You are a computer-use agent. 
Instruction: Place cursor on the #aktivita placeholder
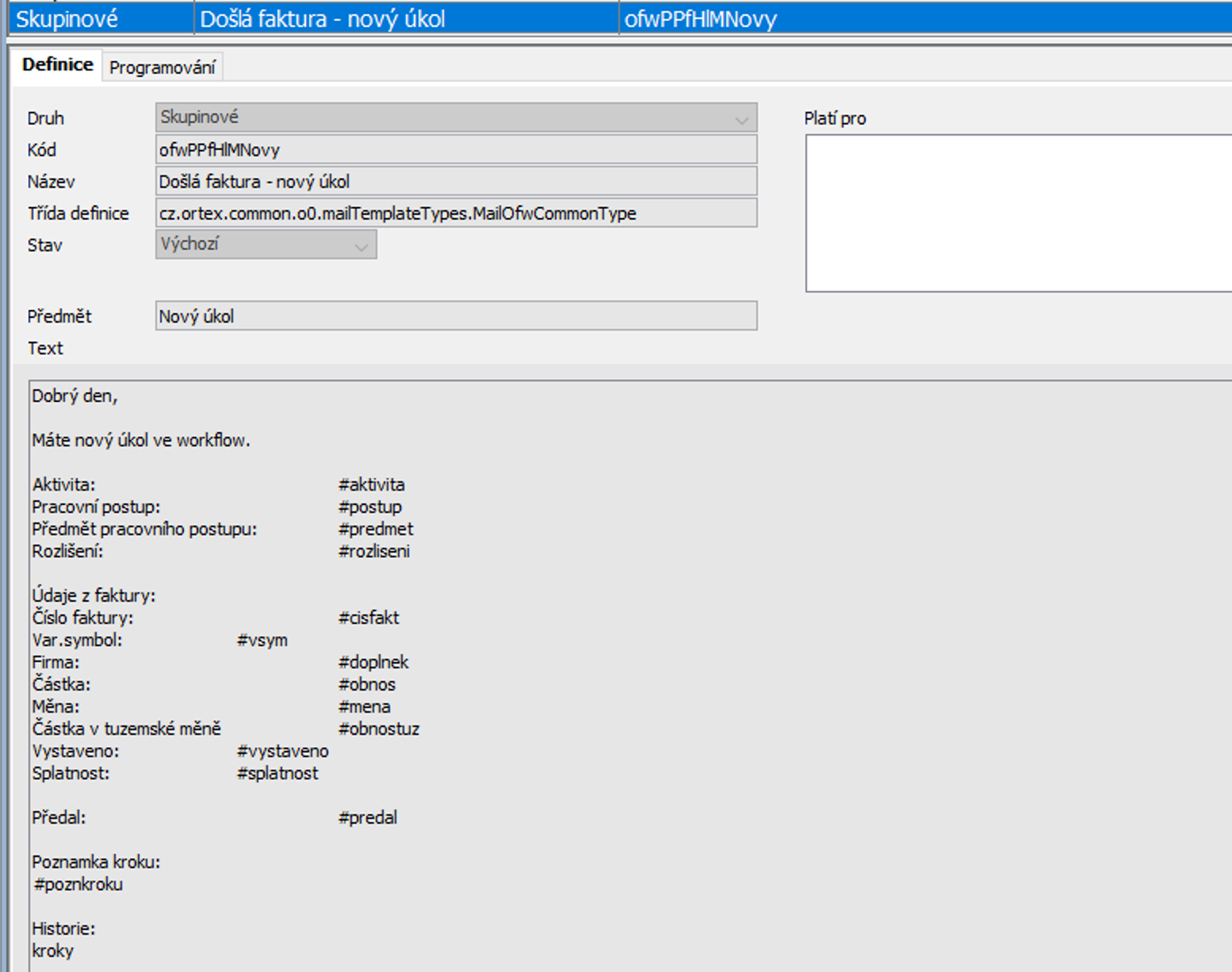pos(371,484)
